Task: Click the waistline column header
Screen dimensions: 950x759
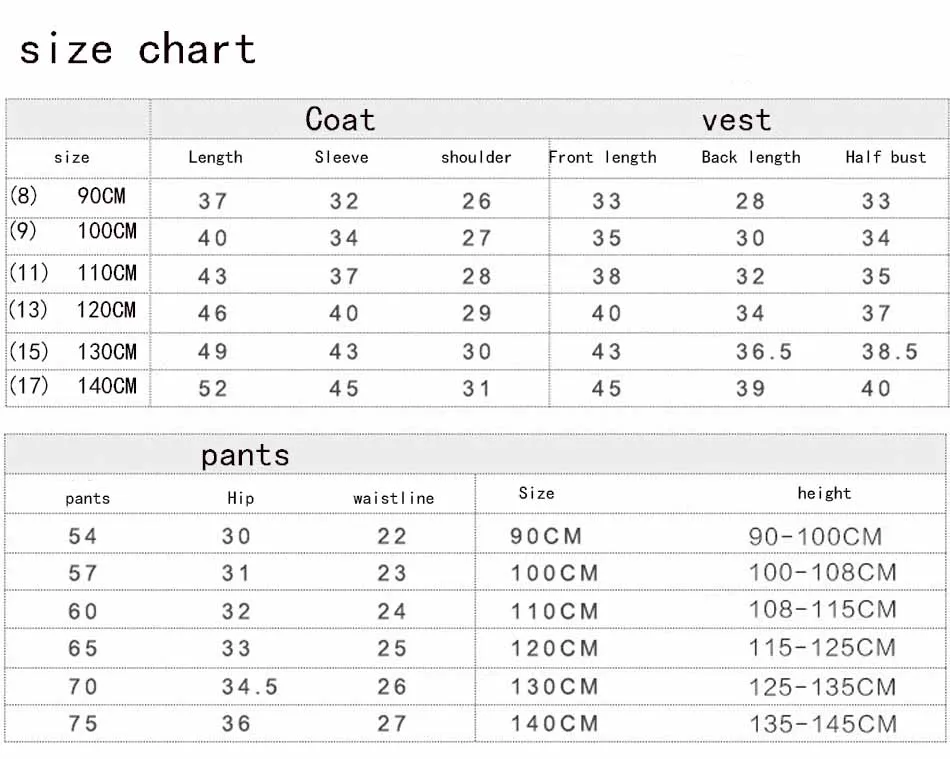Action: 393,498
